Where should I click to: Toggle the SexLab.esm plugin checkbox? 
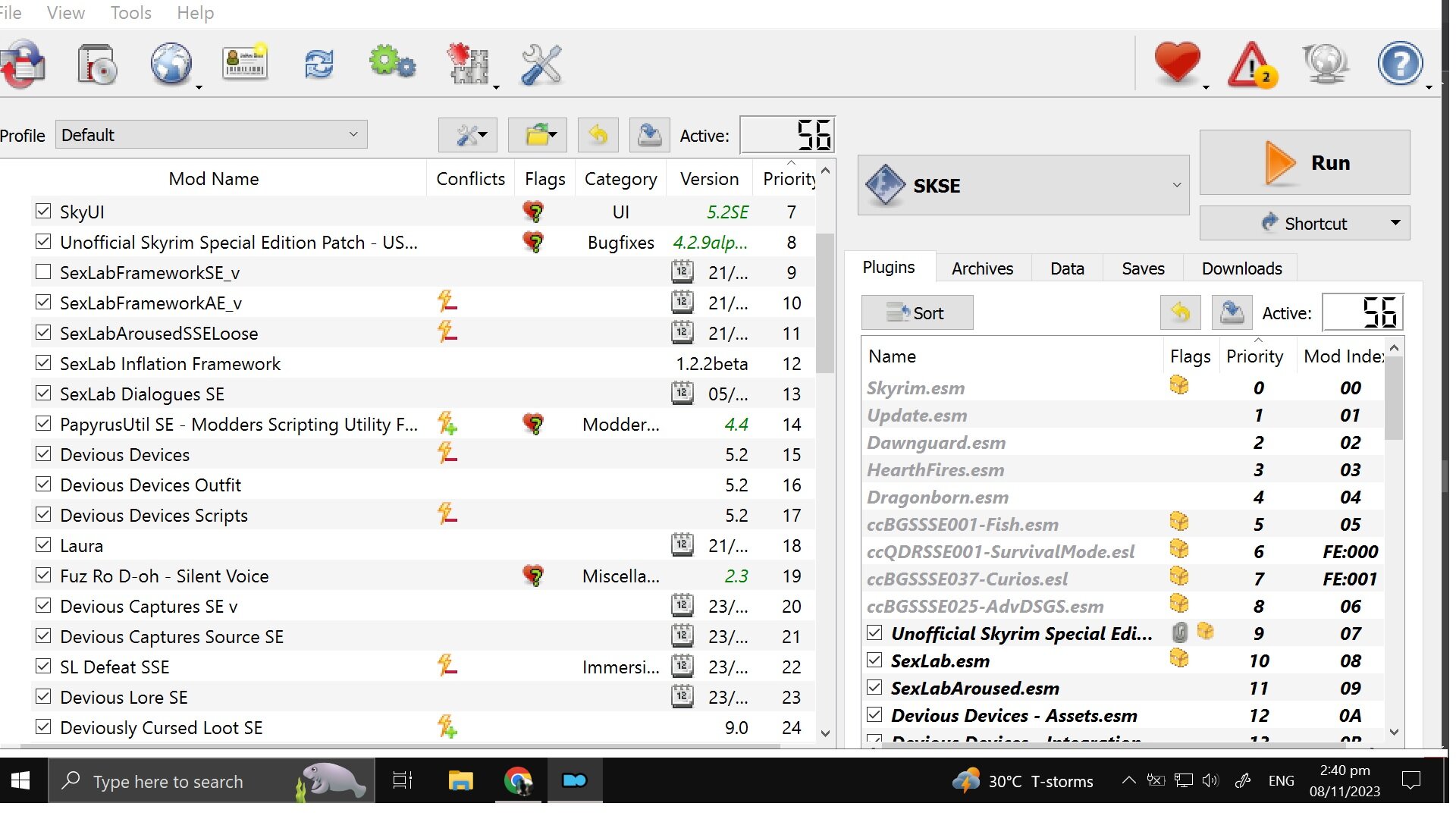(874, 660)
